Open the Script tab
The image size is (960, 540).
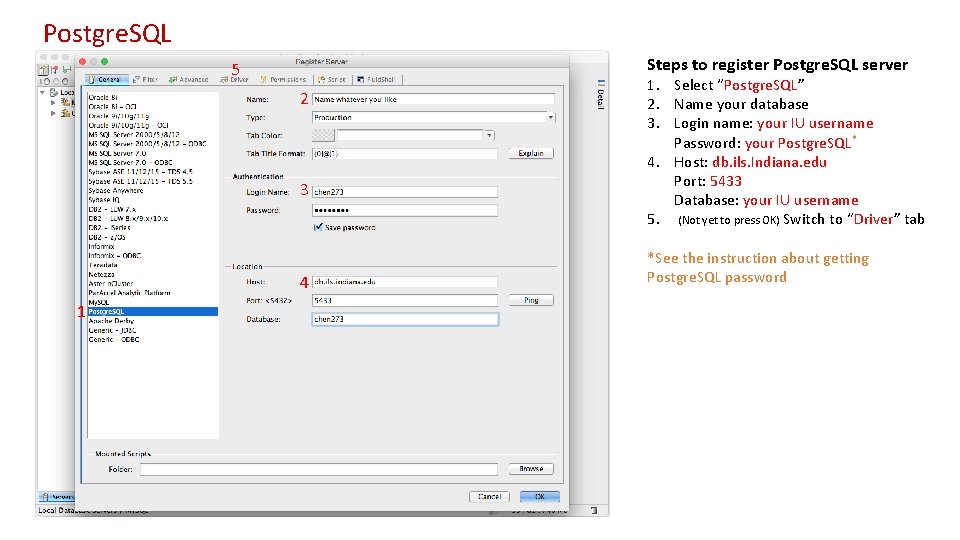pyautogui.click(x=332, y=80)
